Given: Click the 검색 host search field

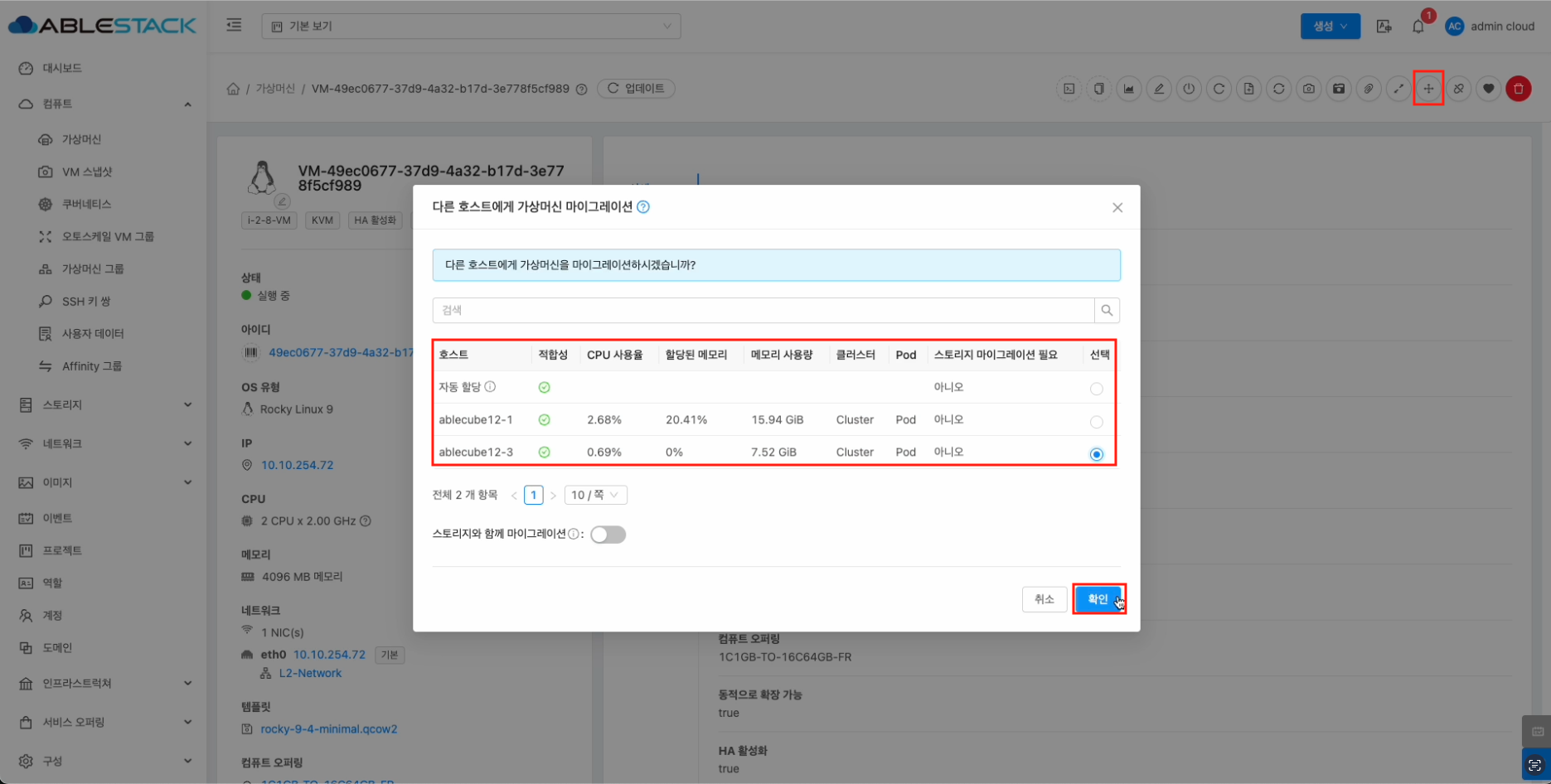Looking at the screenshot, I should click(x=763, y=311).
